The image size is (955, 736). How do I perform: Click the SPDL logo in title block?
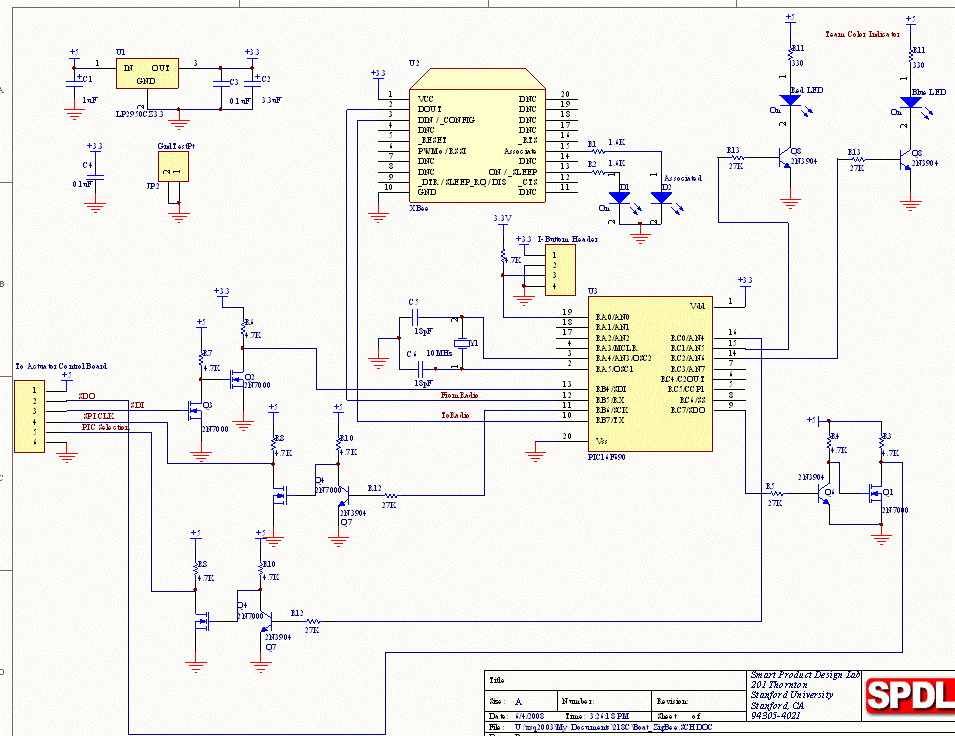click(x=908, y=697)
